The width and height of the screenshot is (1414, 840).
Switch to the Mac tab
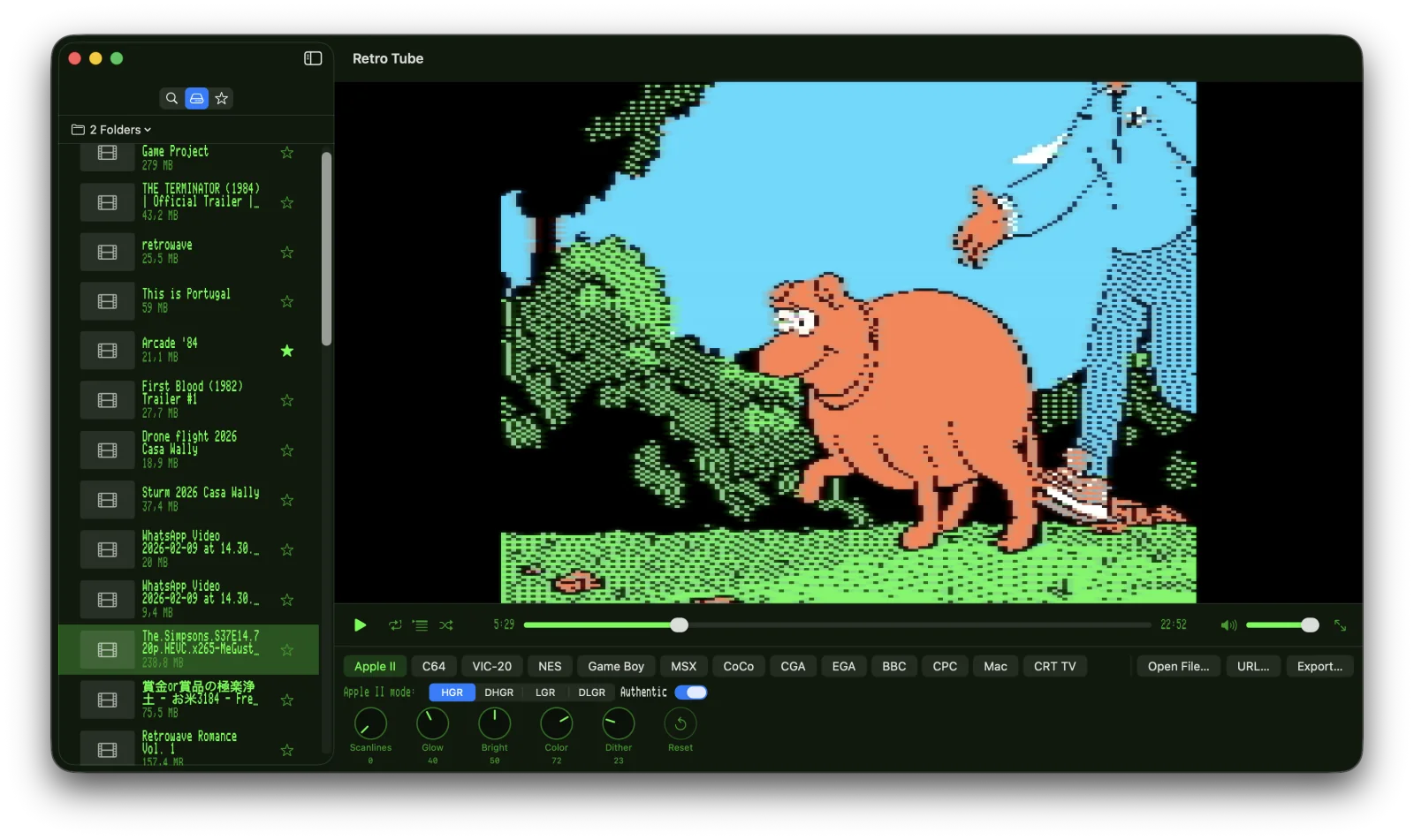point(995,667)
